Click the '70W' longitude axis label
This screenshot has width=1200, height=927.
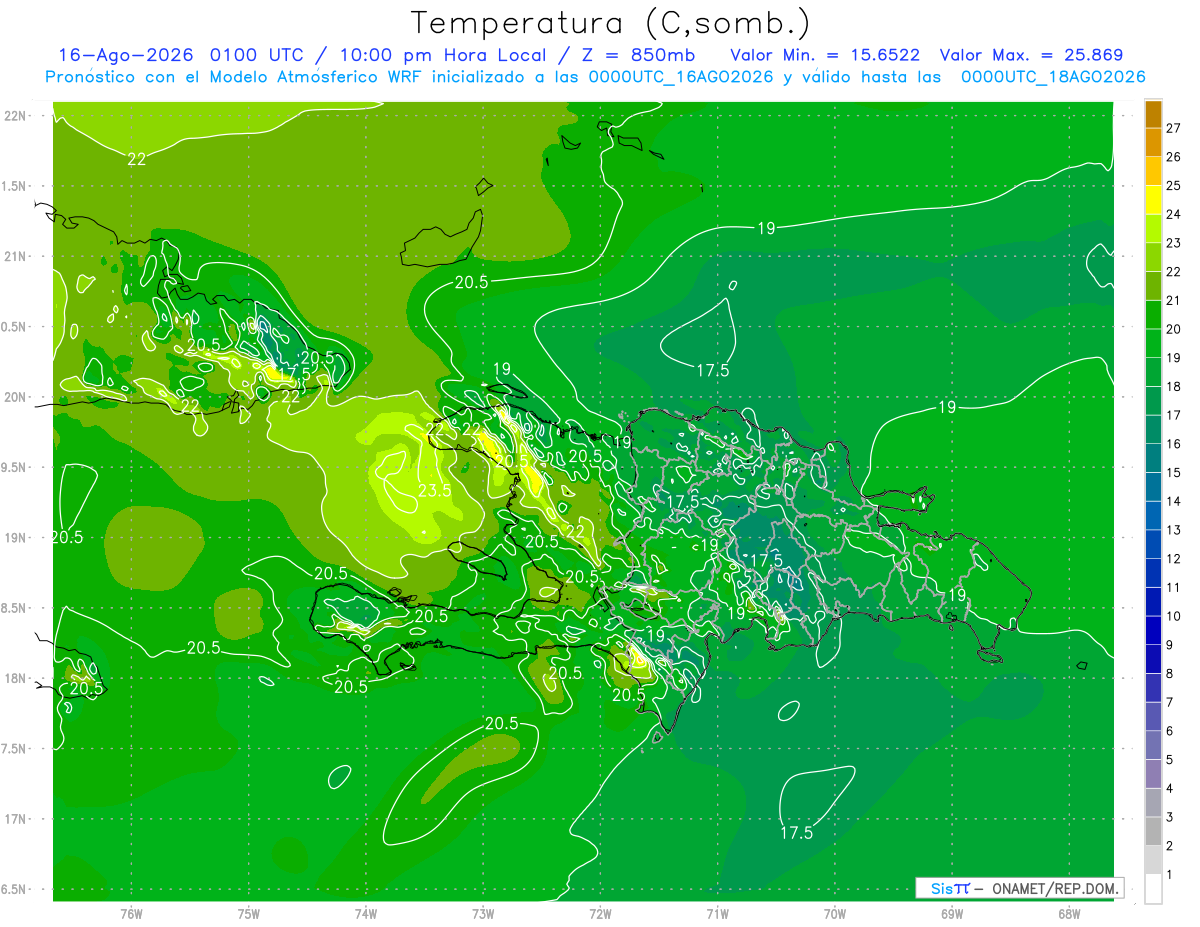click(835, 913)
